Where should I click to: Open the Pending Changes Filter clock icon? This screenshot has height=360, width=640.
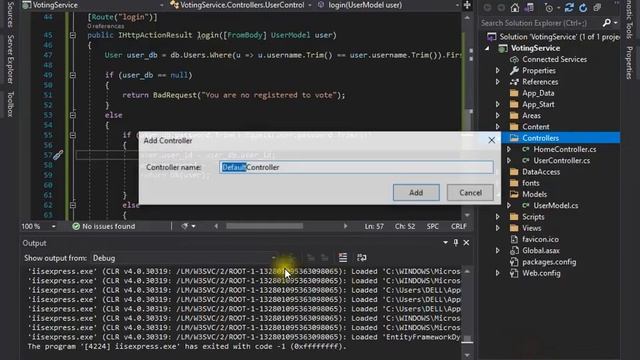pyautogui.click(x=549, y=8)
